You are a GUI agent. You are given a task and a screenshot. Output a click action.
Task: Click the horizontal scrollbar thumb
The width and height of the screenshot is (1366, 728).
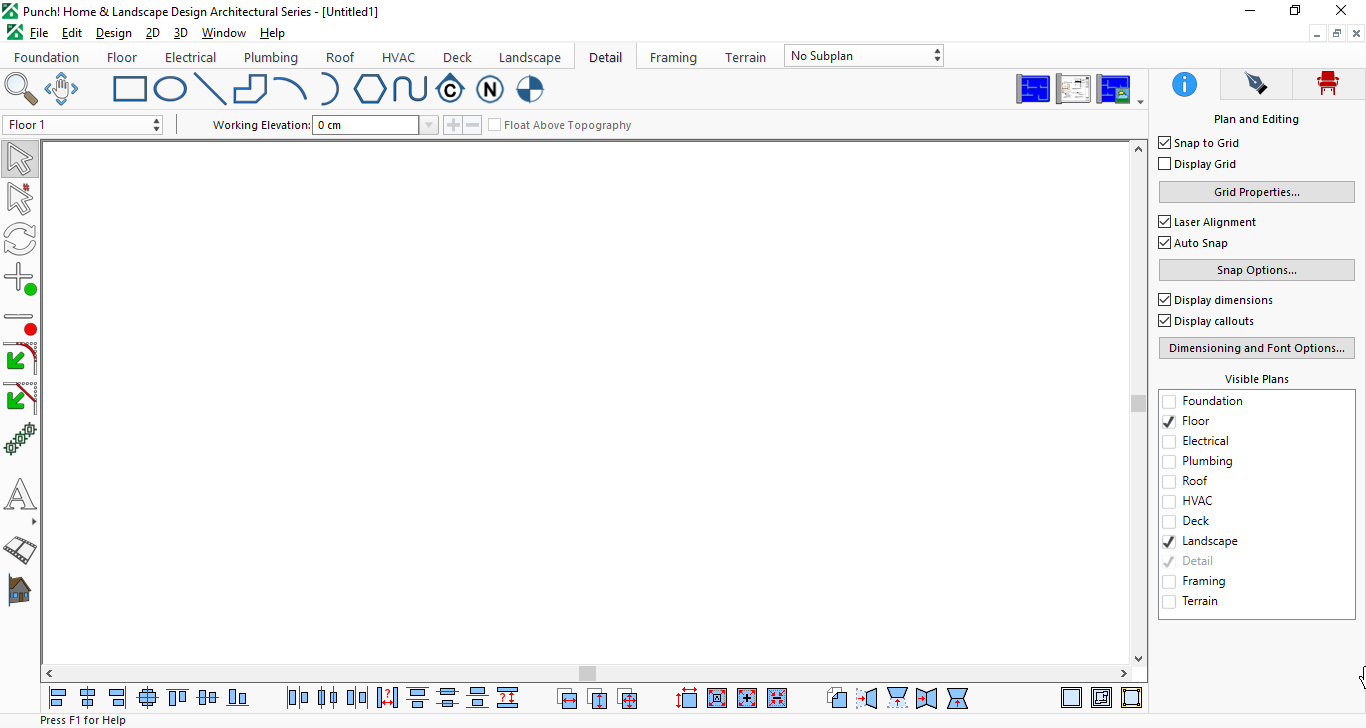tap(588, 674)
